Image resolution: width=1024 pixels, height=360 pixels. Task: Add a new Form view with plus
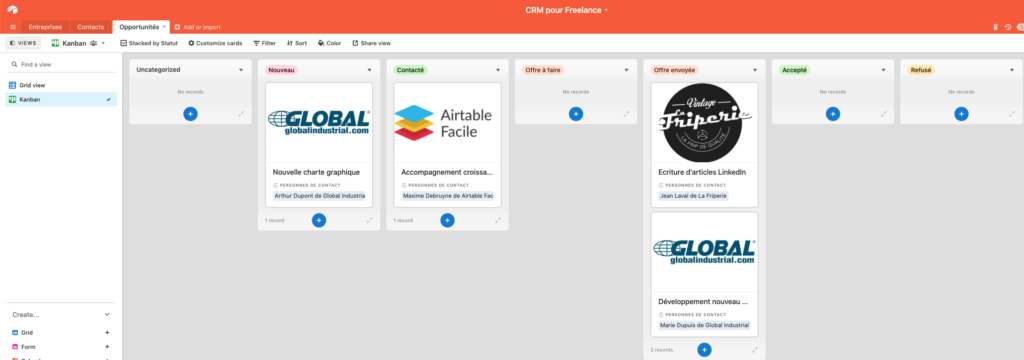pyautogui.click(x=107, y=347)
